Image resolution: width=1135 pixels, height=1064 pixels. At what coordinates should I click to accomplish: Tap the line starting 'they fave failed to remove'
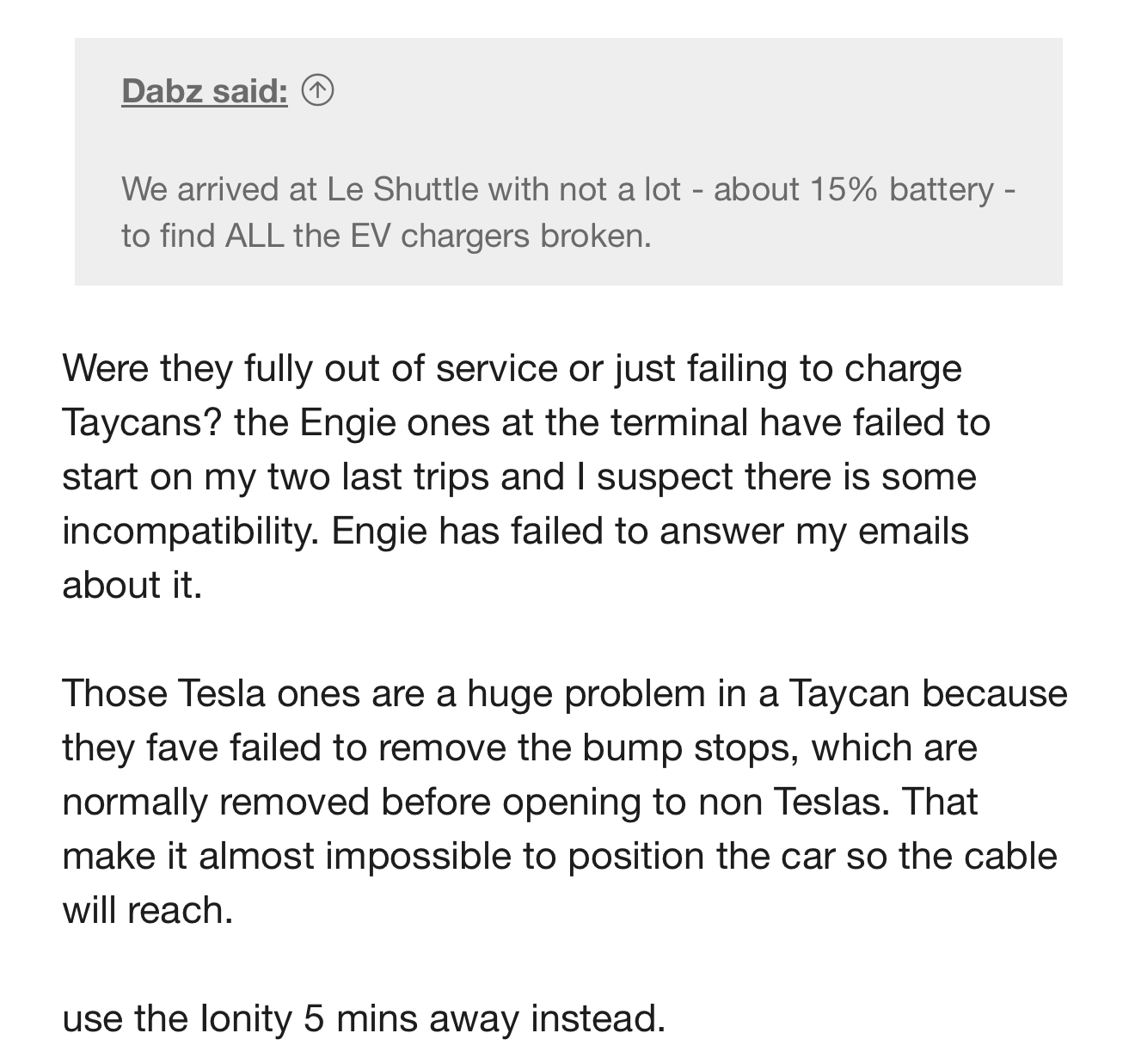(519, 747)
